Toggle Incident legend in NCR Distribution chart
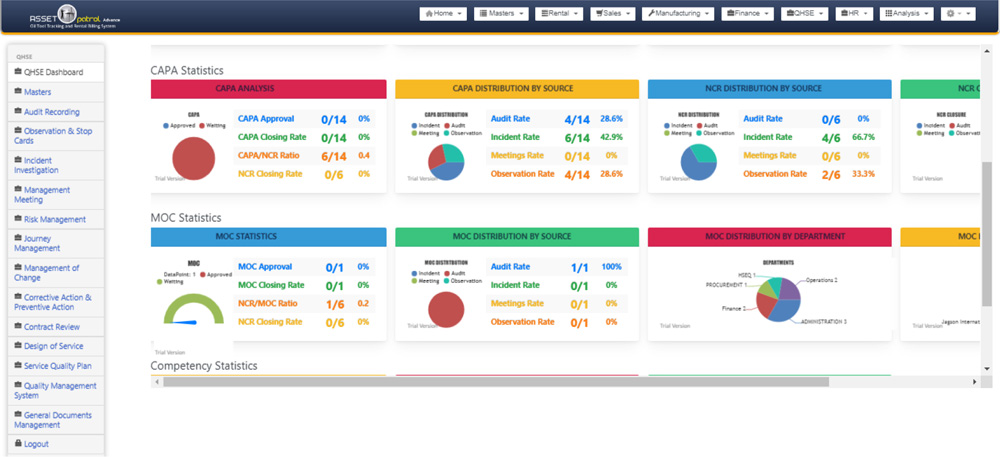Screen dimensions: 1000x457 click(x=679, y=125)
